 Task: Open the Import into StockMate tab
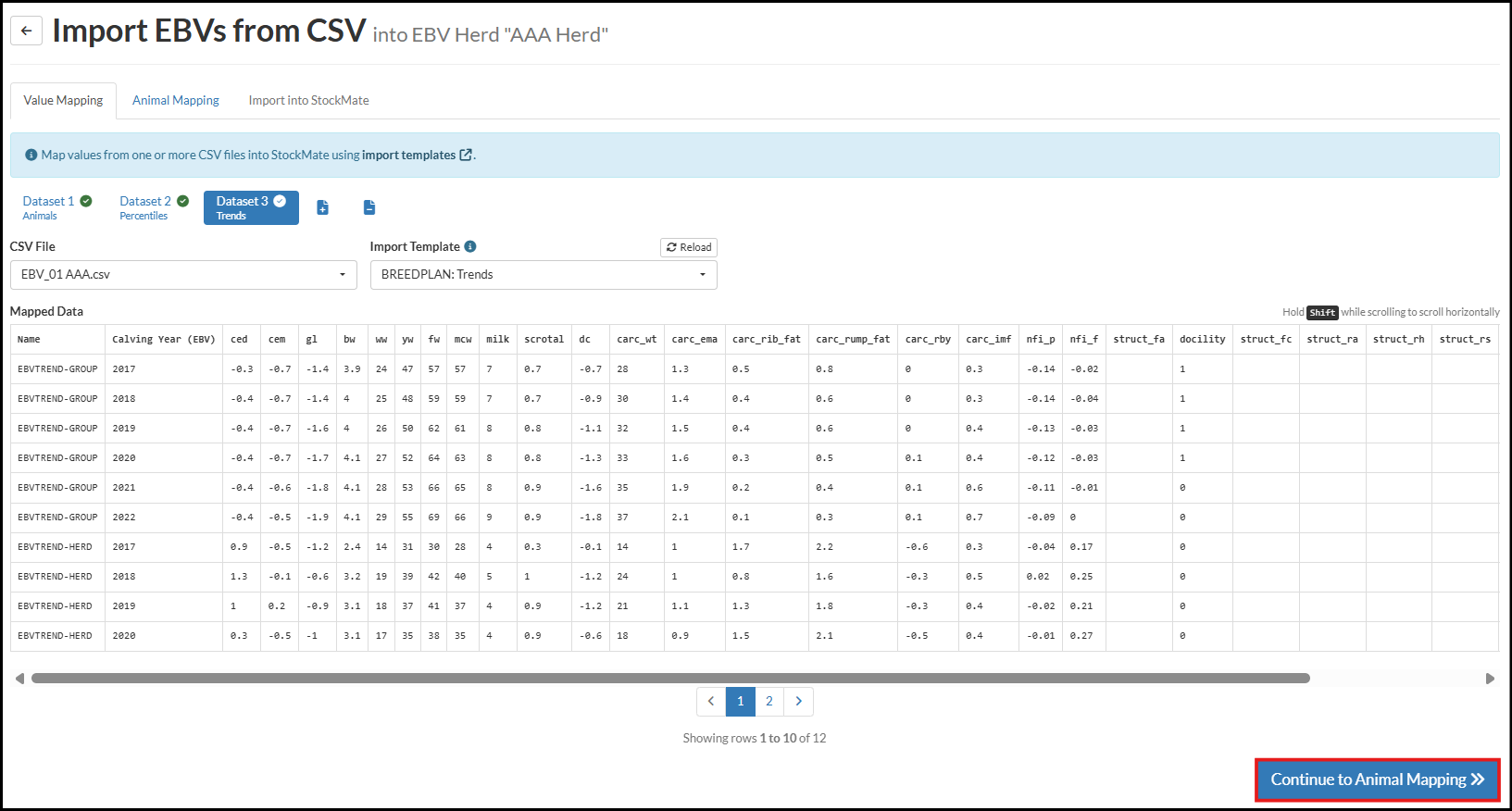(x=308, y=101)
